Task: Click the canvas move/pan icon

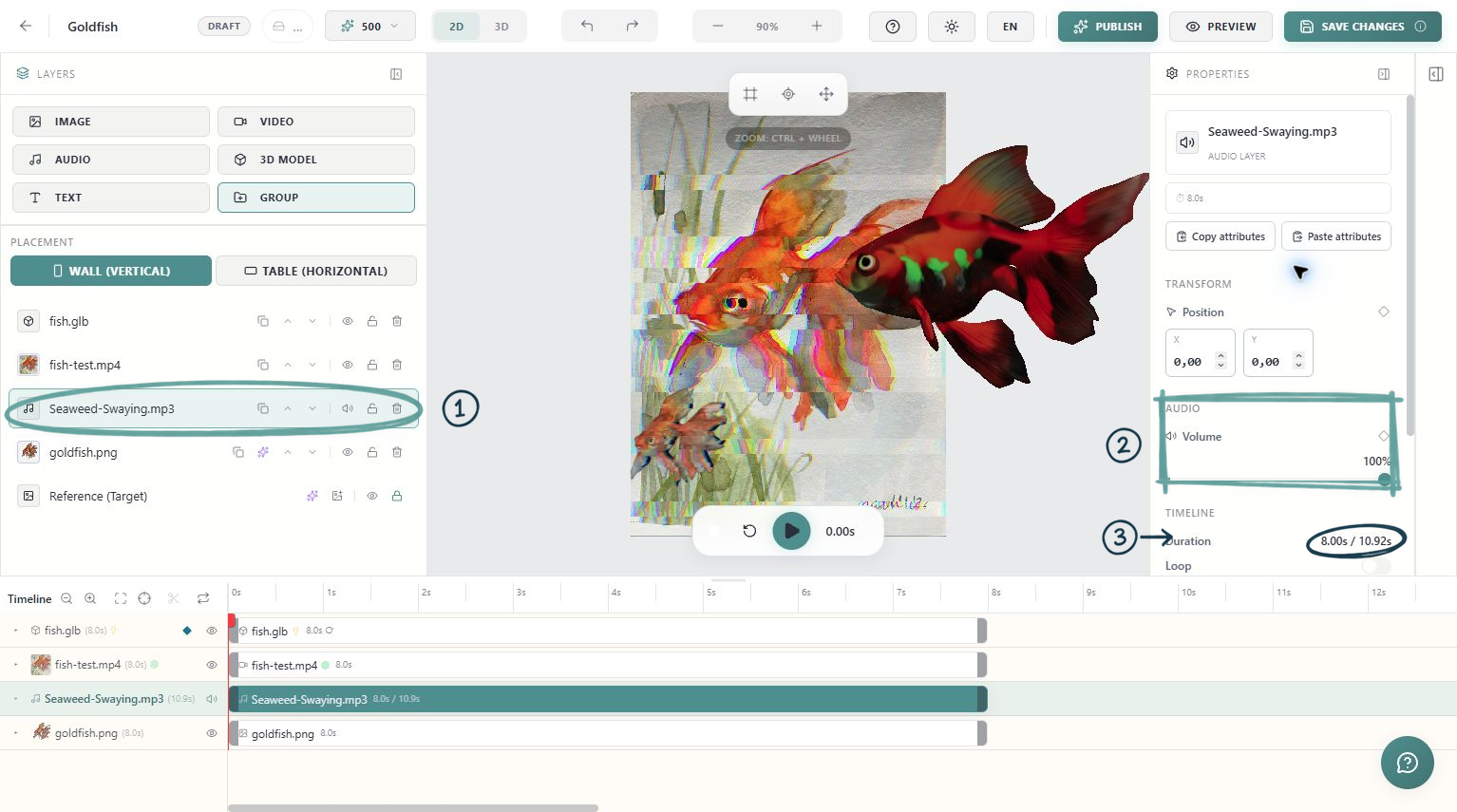Action: click(826, 94)
